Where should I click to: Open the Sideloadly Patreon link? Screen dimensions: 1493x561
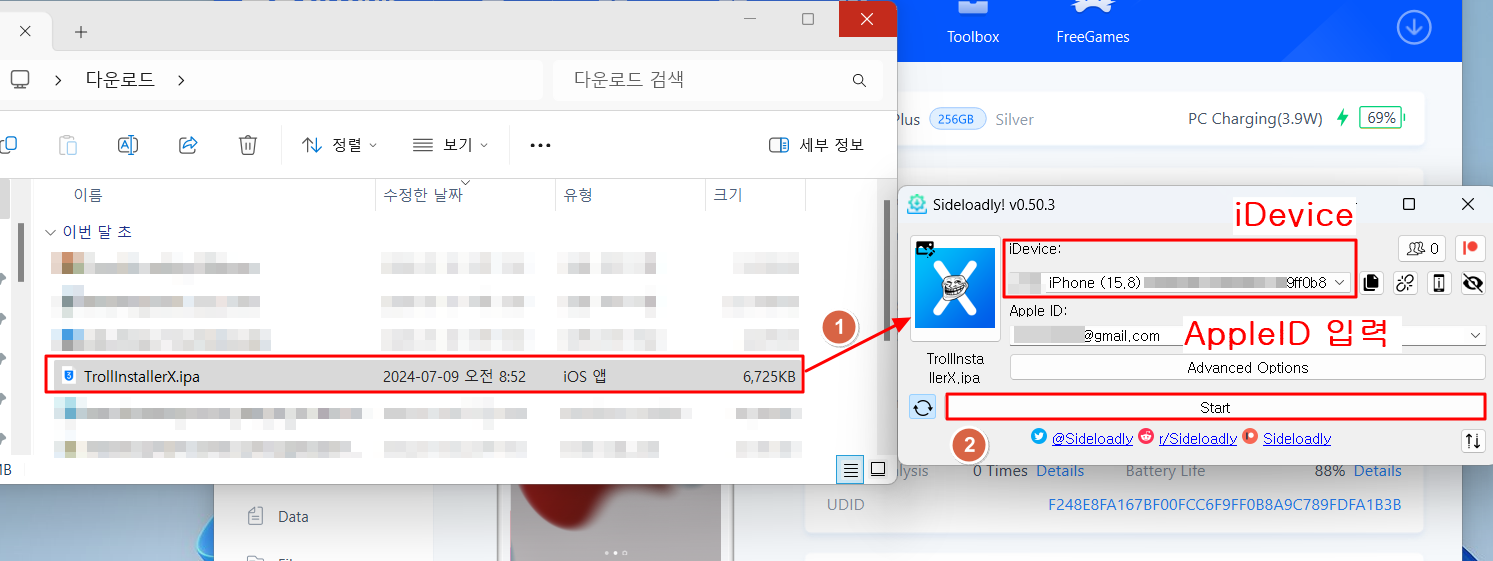coord(1296,438)
